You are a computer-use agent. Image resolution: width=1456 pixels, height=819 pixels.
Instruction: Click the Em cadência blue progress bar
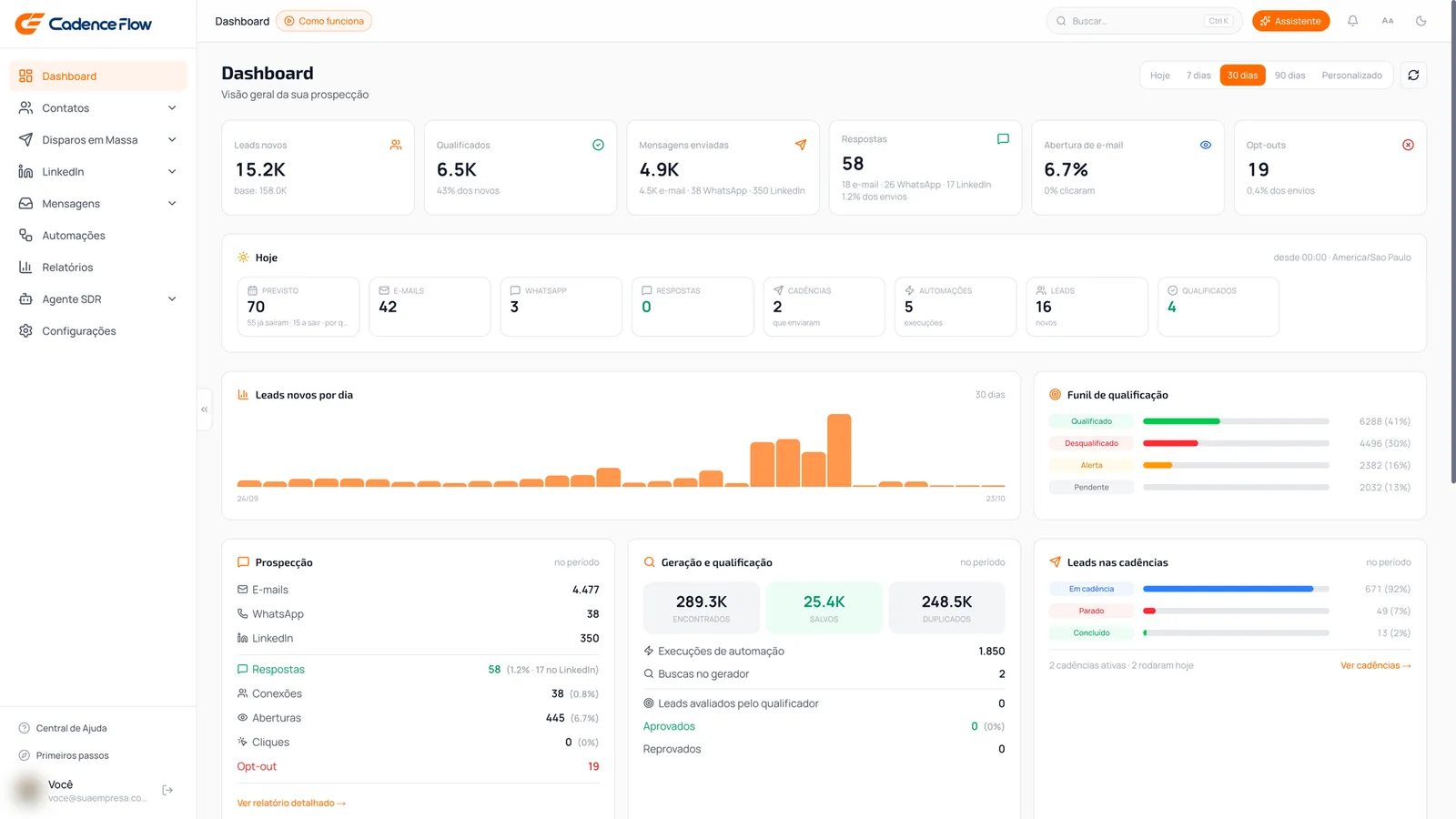pos(1228,589)
